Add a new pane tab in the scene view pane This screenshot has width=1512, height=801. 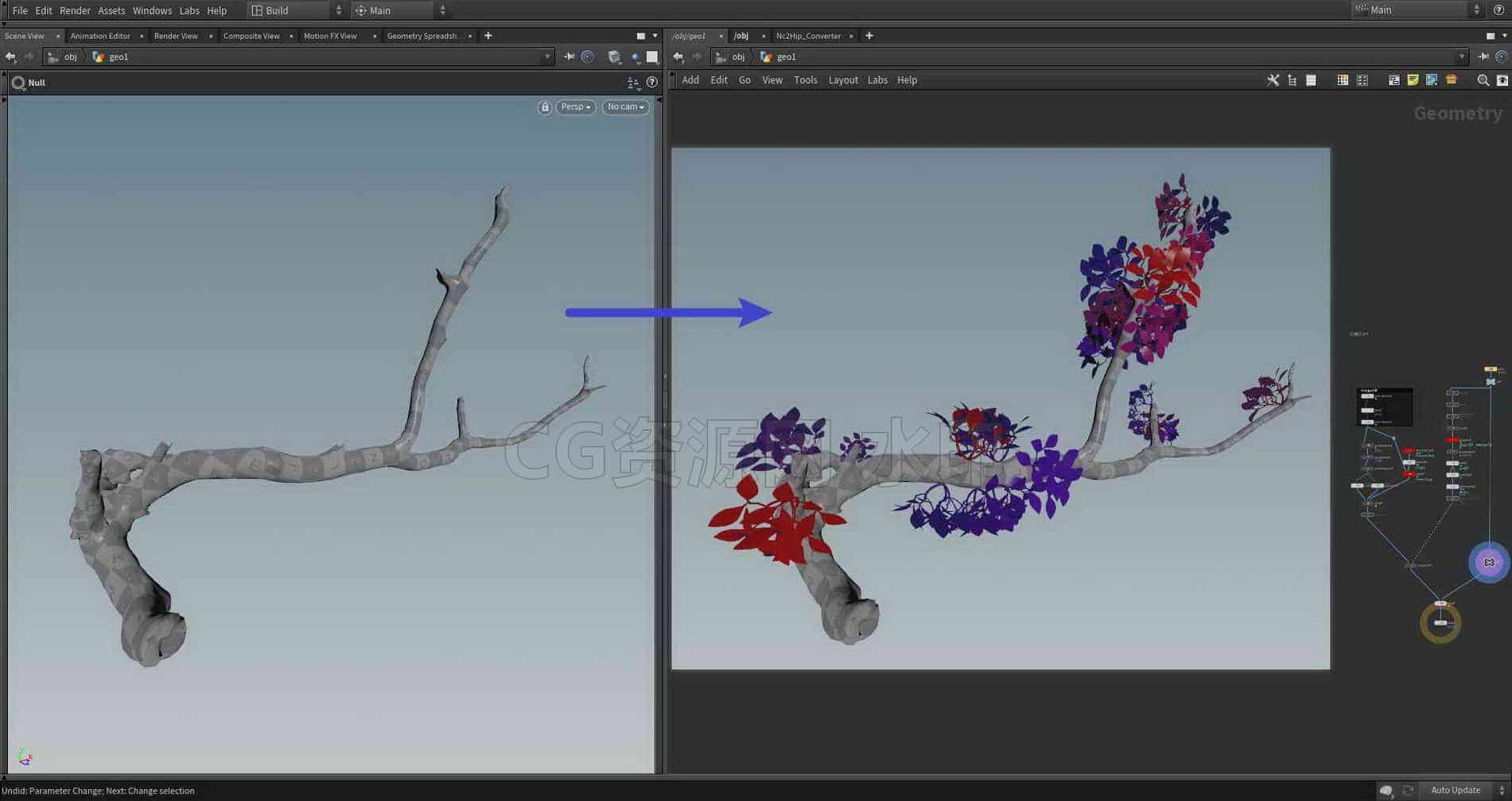tap(488, 36)
